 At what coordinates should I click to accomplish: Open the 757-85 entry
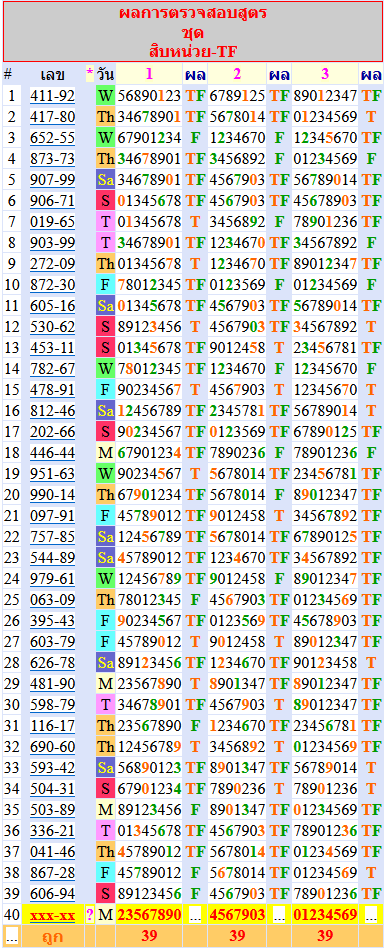[x=53, y=536]
